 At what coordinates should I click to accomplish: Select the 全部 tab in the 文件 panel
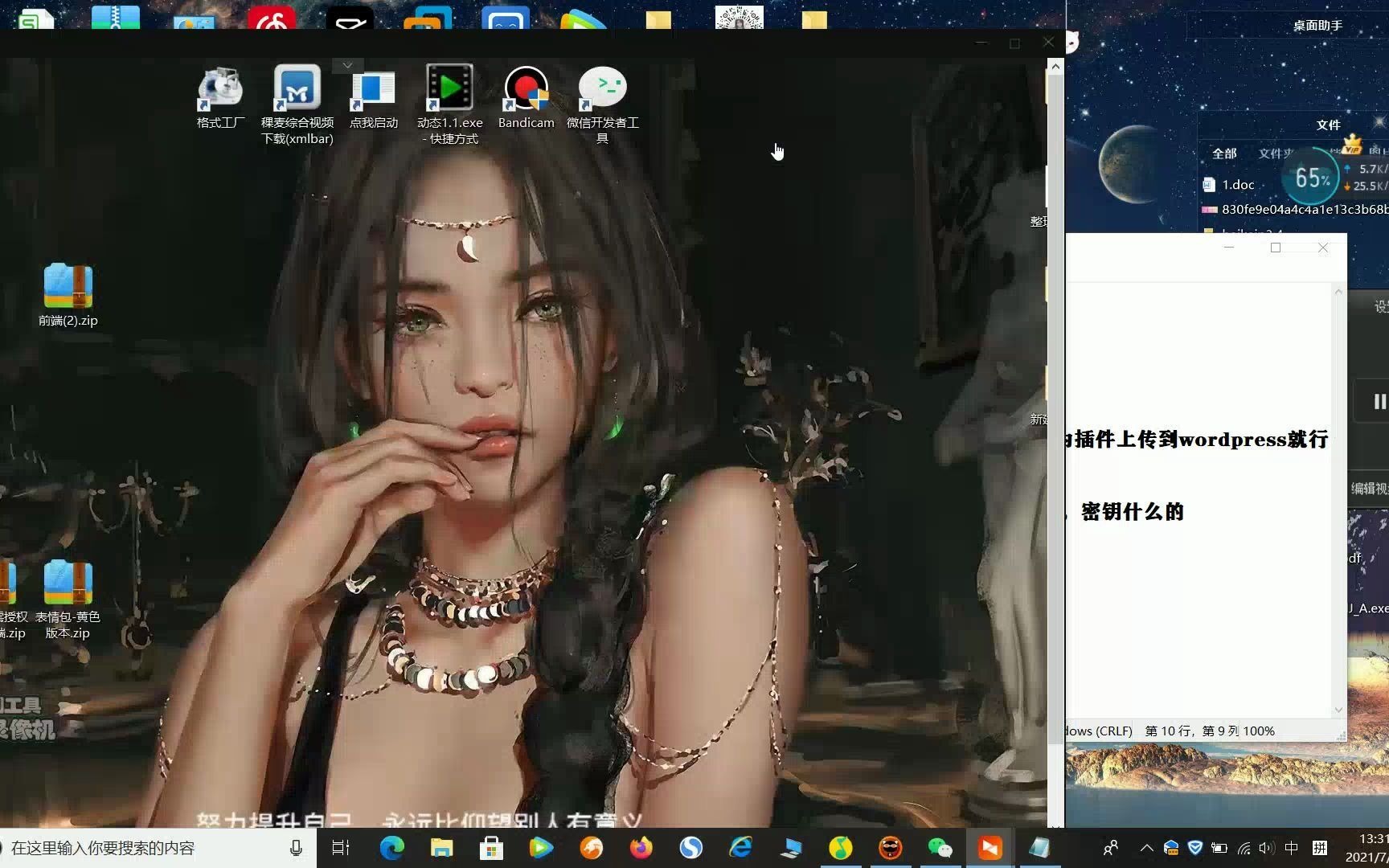click(1224, 154)
